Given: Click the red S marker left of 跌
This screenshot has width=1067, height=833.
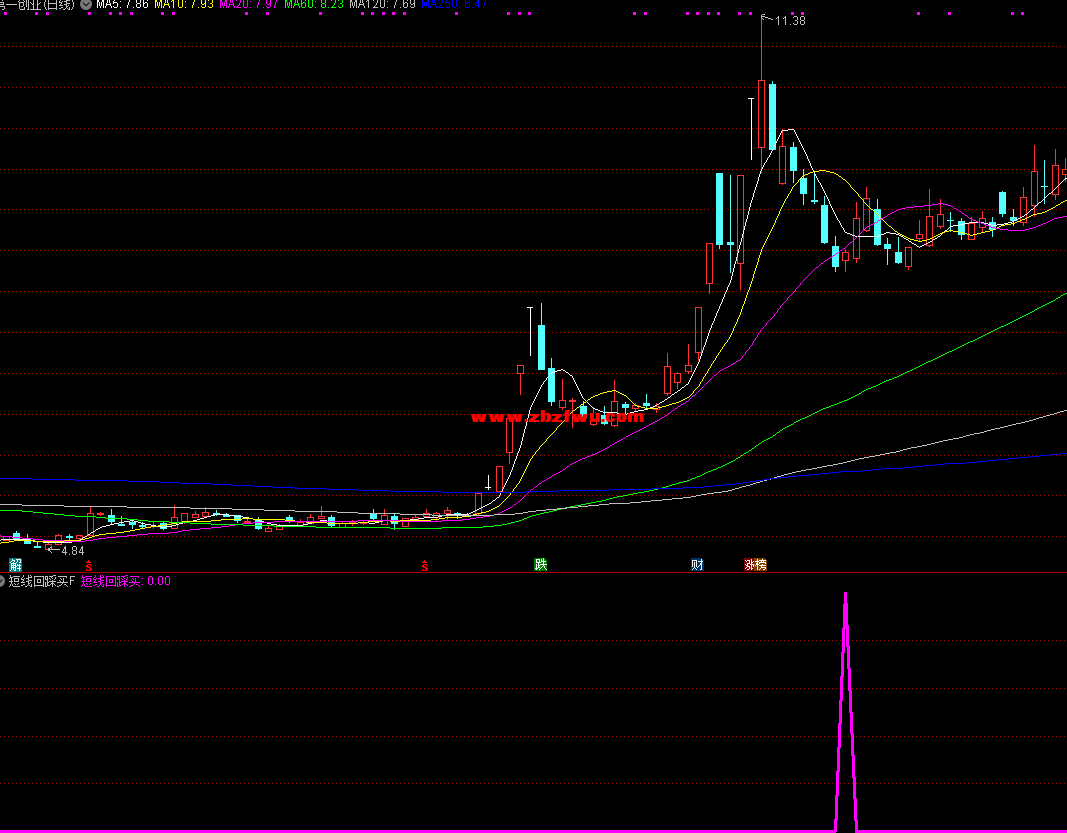Looking at the screenshot, I should click(x=425, y=565).
